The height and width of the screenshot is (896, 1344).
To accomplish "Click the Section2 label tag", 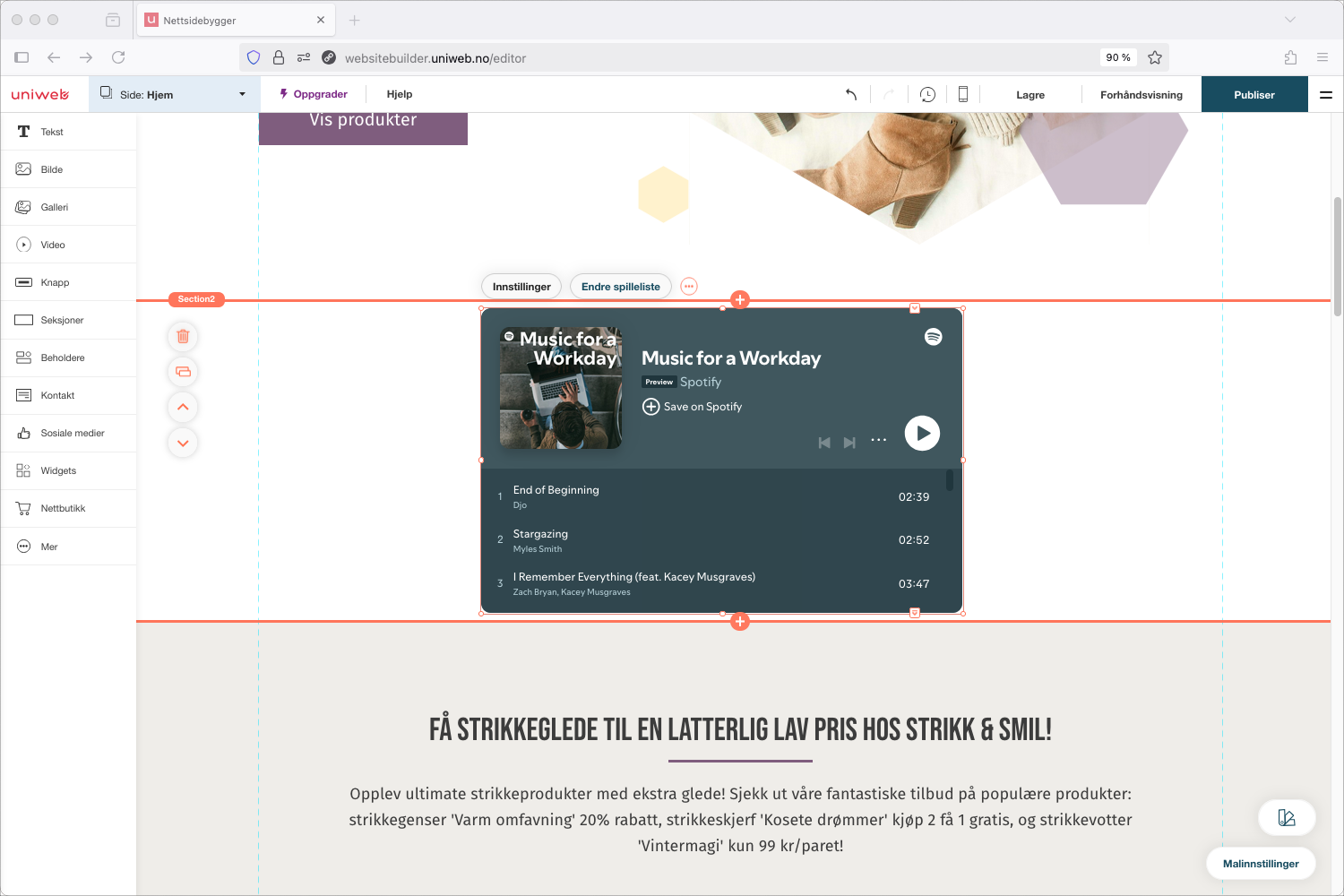I will click(x=196, y=299).
